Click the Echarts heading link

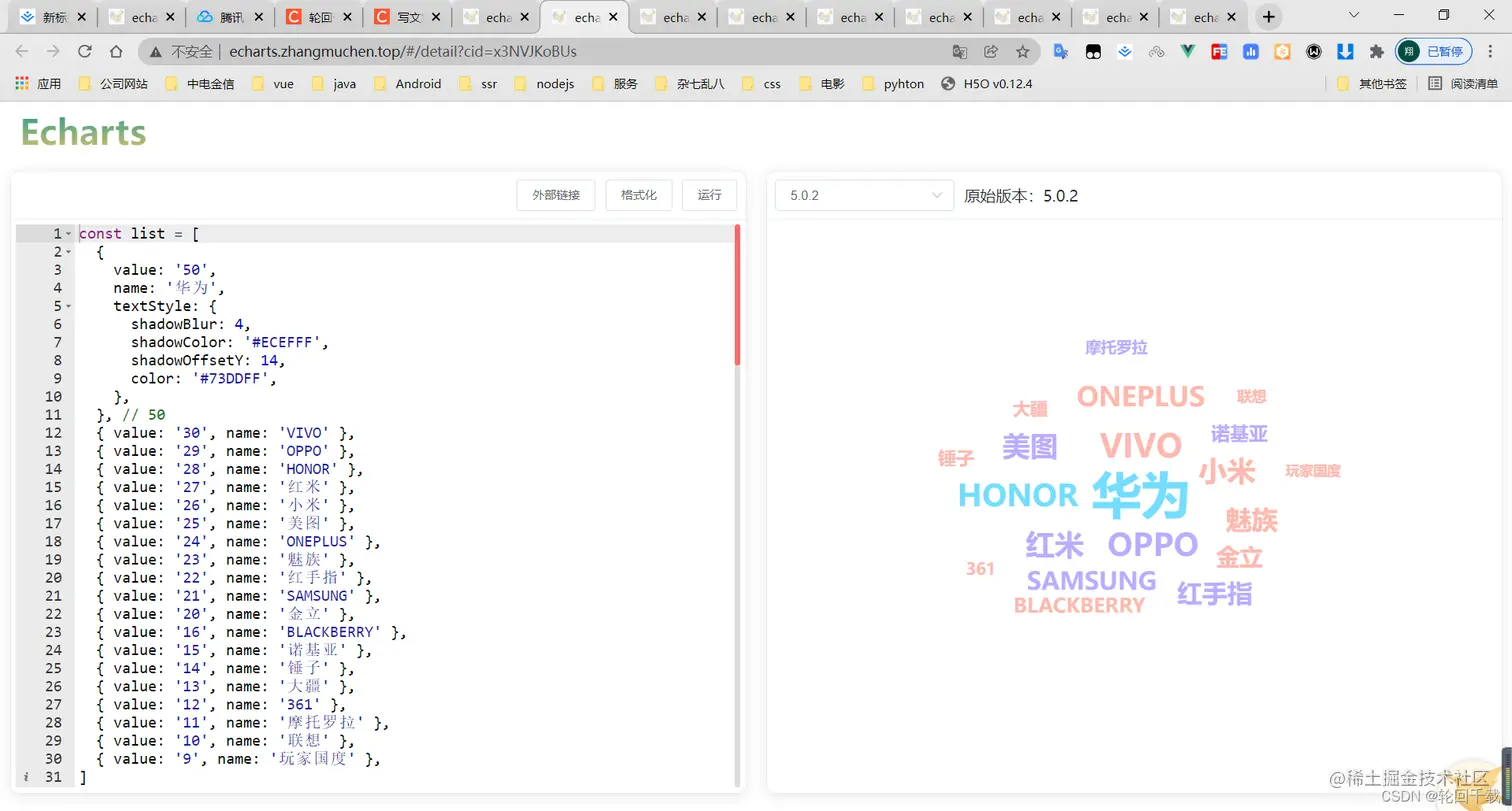click(83, 131)
